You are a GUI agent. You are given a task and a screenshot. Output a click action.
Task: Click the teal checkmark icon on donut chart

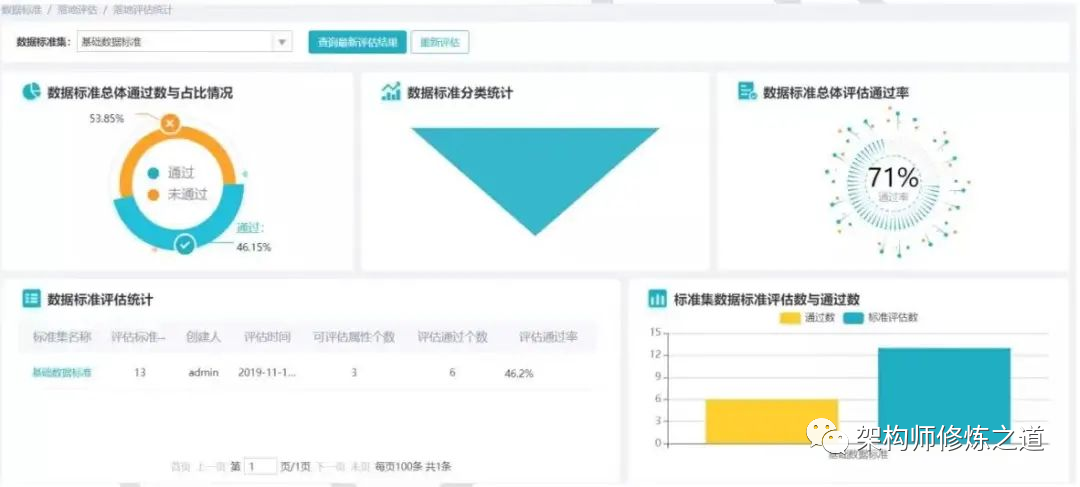pos(185,244)
